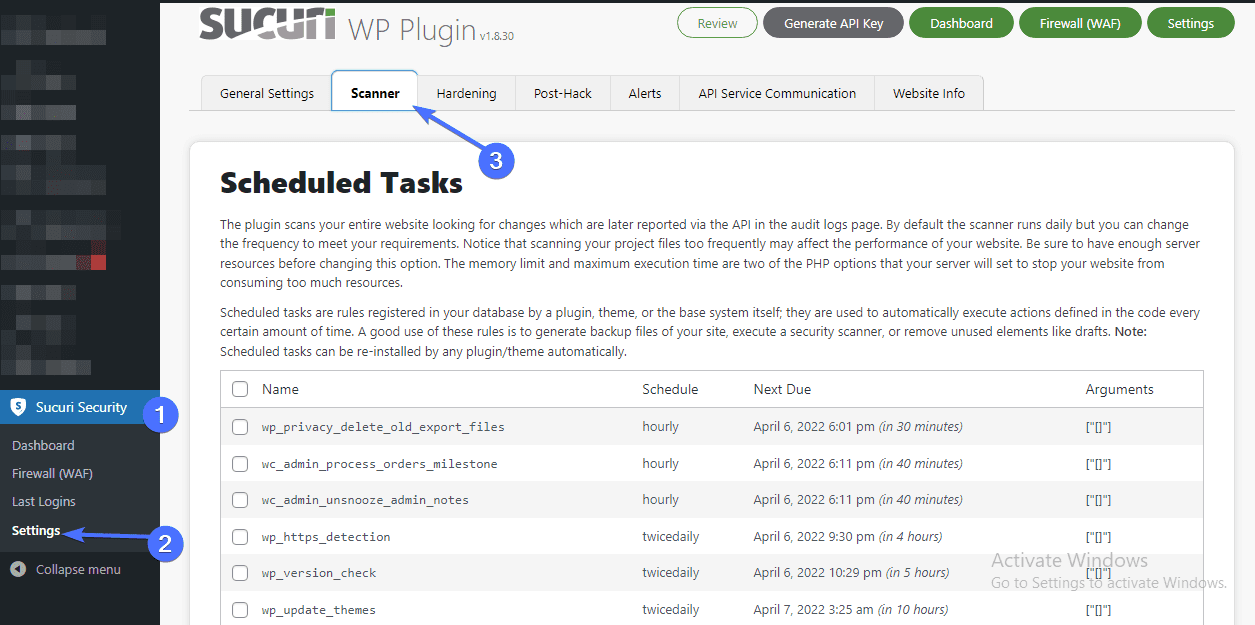Click the Sucuri shield icon in sidebar
1255x625 pixels.
click(18, 407)
